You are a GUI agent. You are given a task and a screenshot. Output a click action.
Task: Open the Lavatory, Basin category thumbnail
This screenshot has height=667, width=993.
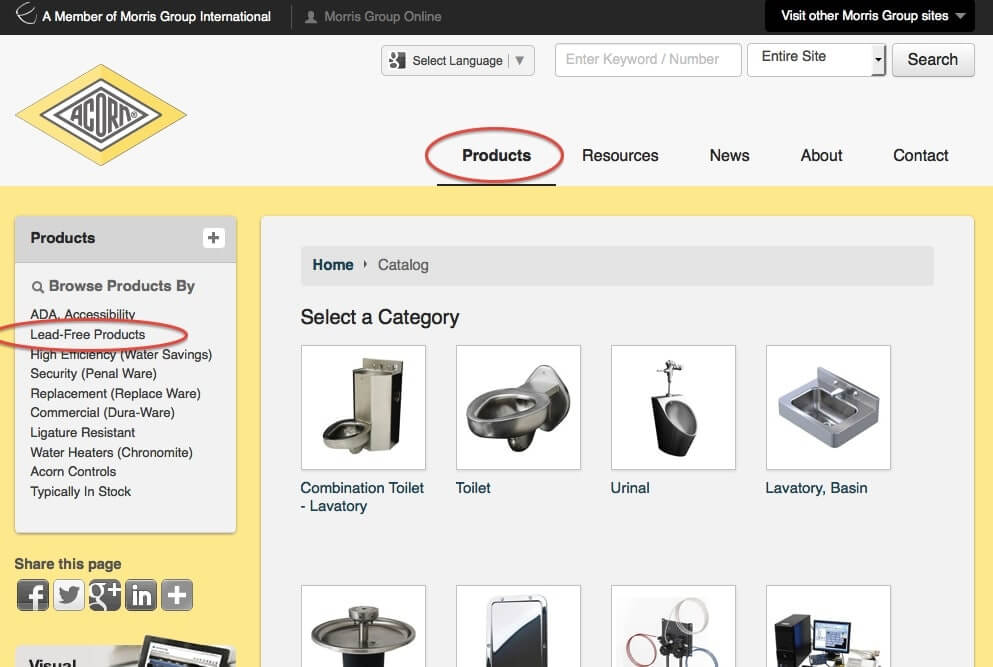(x=828, y=407)
